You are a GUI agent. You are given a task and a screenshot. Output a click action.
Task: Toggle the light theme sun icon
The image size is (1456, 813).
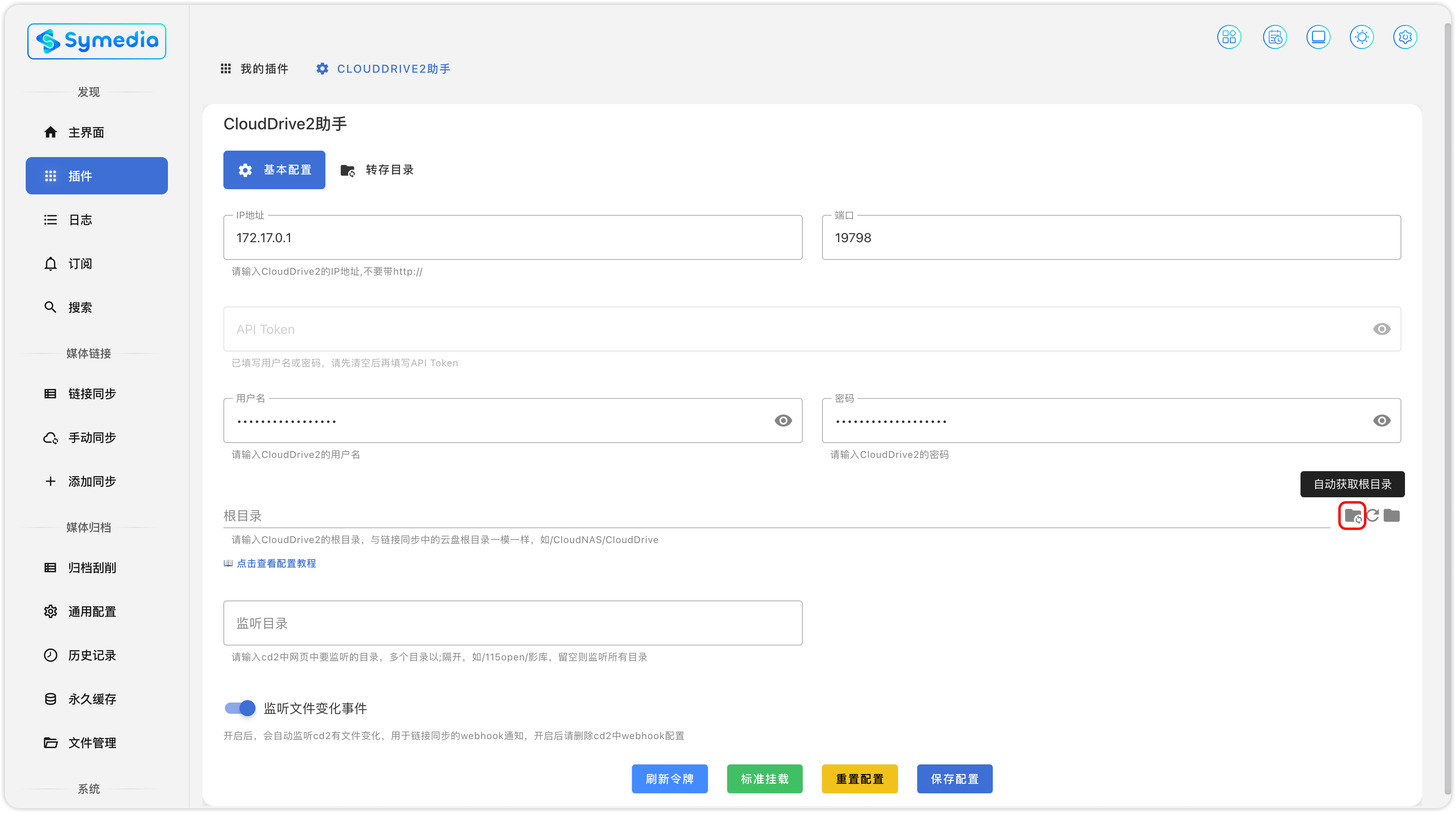point(1362,37)
